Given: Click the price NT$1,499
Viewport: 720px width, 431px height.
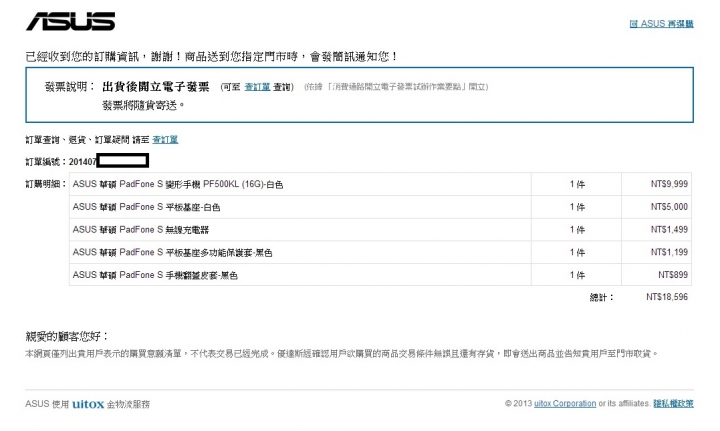Looking at the screenshot, I should click(x=669, y=229).
